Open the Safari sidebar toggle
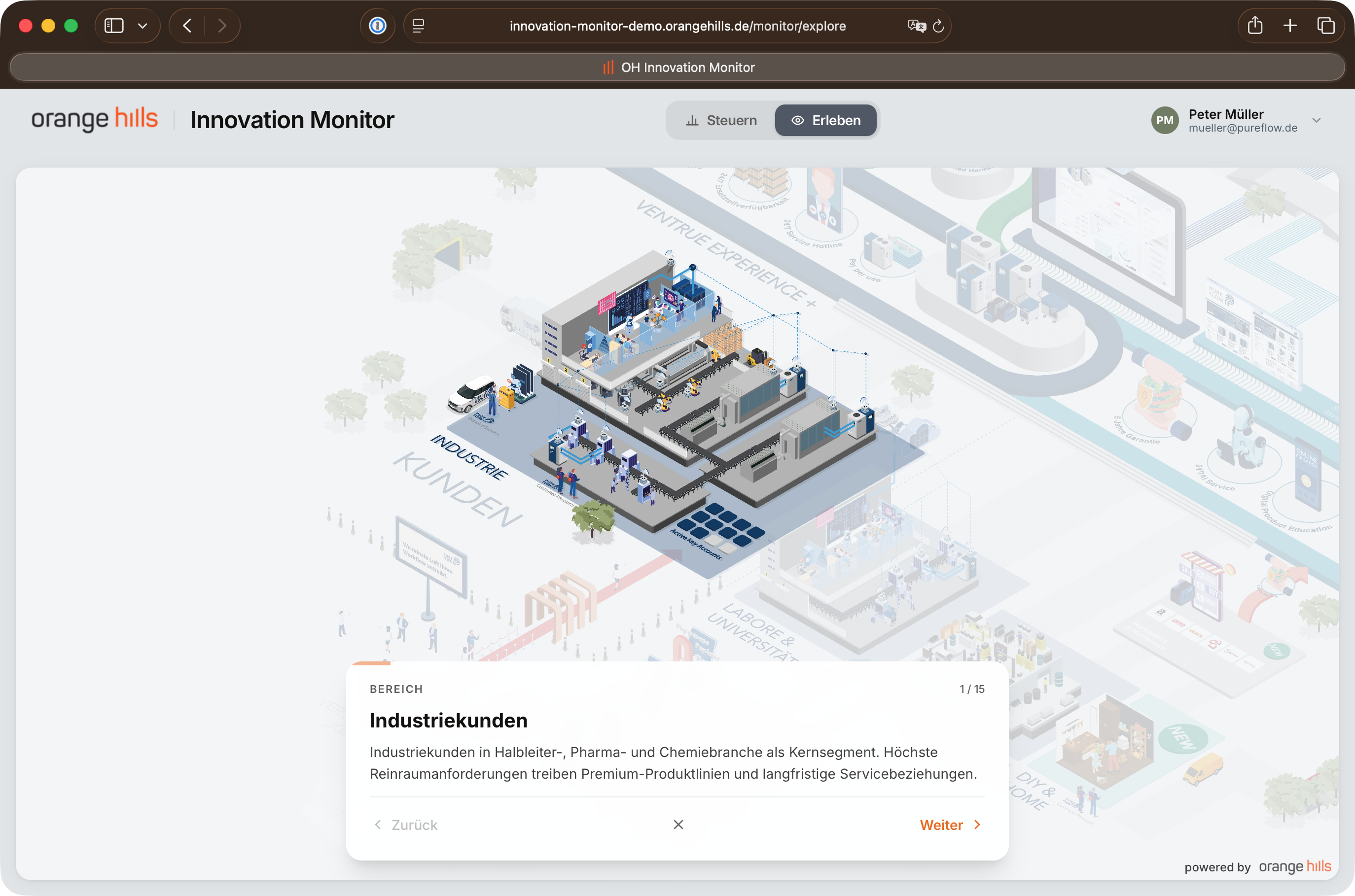 [114, 26]
